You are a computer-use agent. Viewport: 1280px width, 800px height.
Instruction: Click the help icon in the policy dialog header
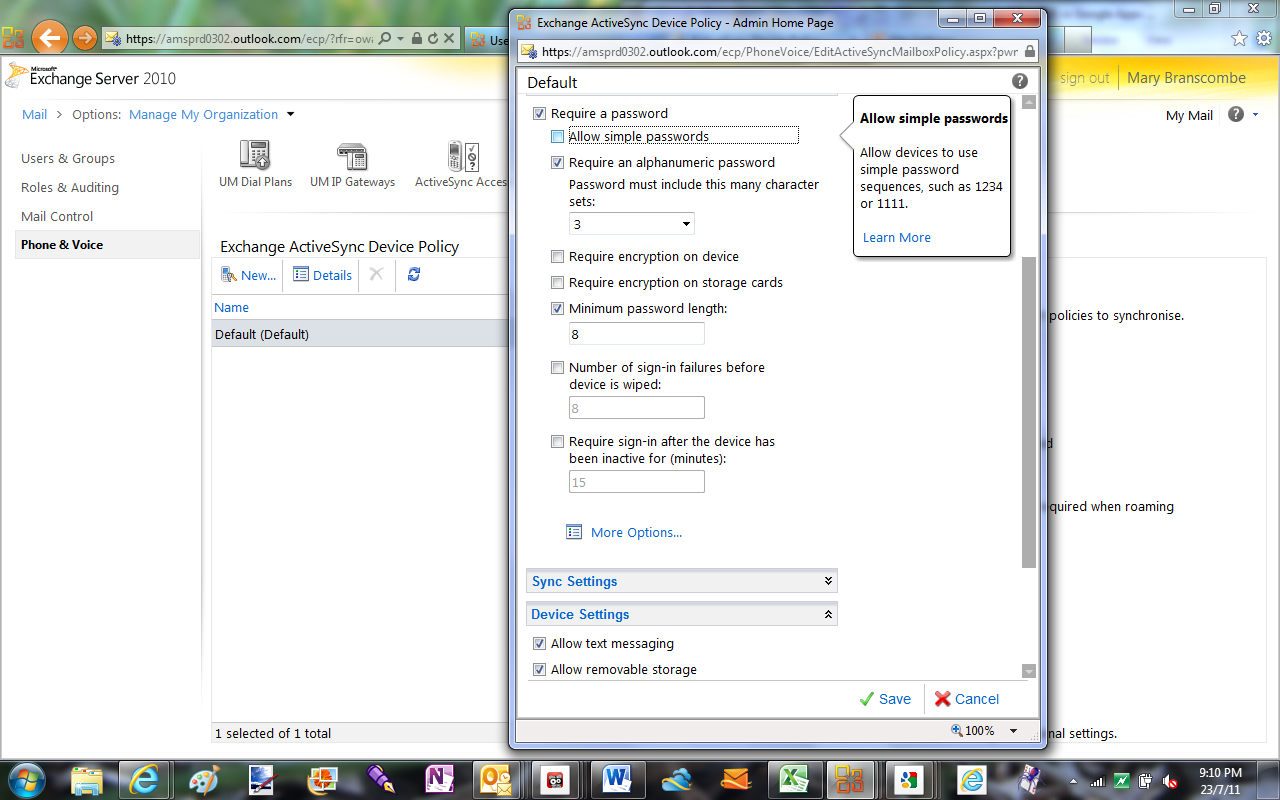[1019, 82]
